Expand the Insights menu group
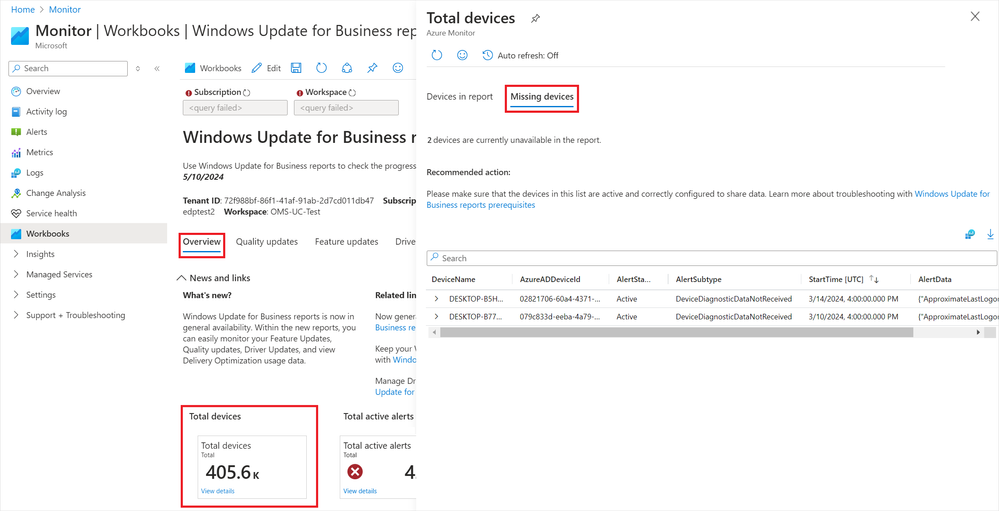Image resolution: width=999 pixels, height=511 pixels. tap(16, 254)
